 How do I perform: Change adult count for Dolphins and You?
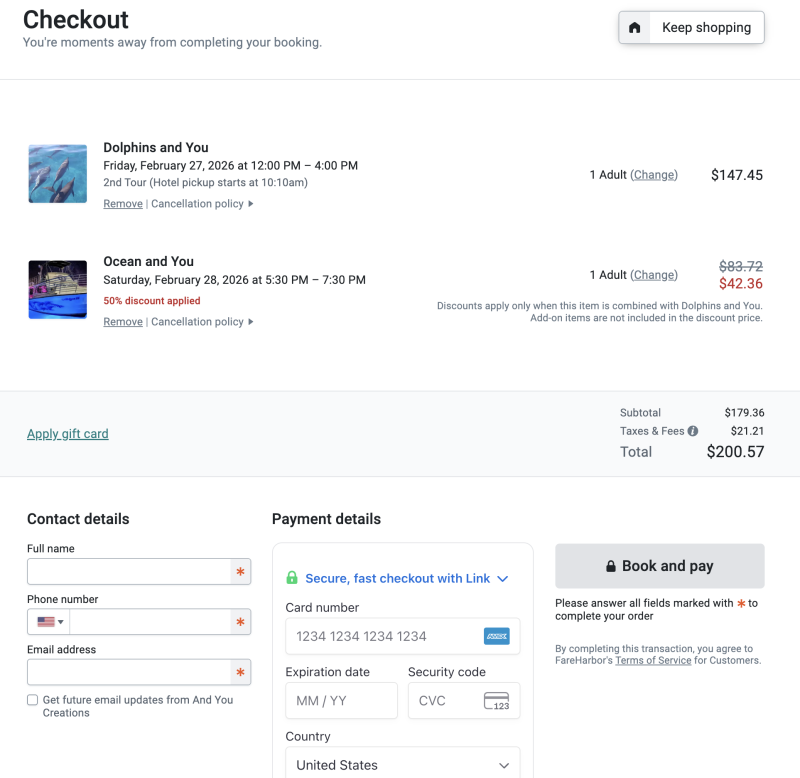tap(654, 174)
